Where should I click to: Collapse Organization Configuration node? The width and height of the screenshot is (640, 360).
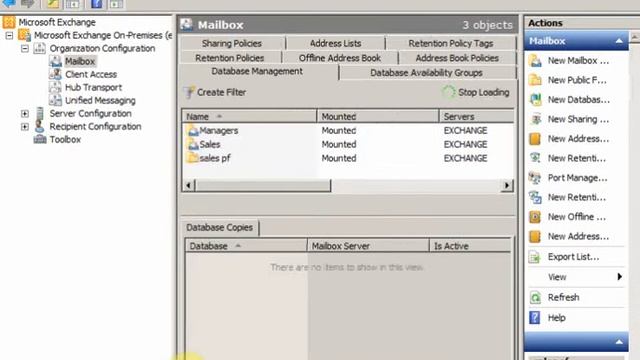tap(25, 49)
